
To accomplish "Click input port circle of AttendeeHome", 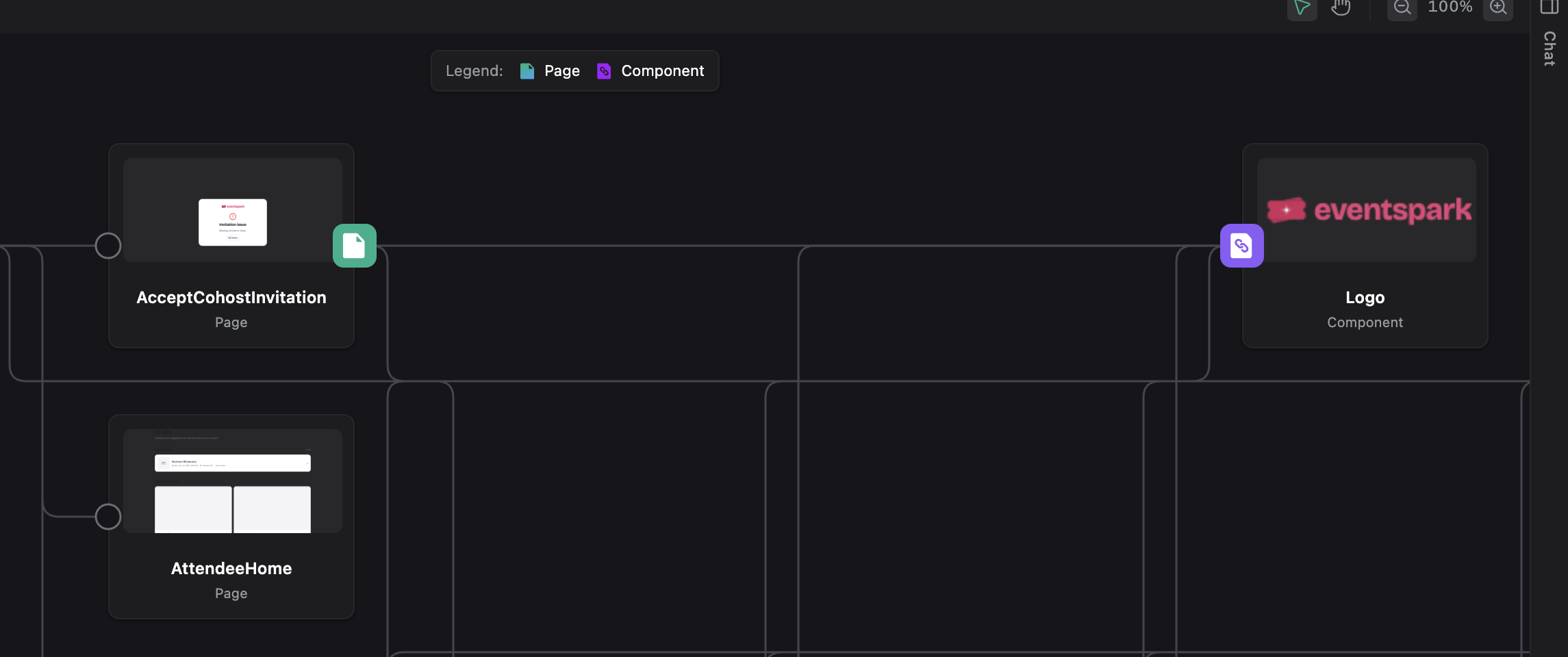I will click(x=108, y=517).
